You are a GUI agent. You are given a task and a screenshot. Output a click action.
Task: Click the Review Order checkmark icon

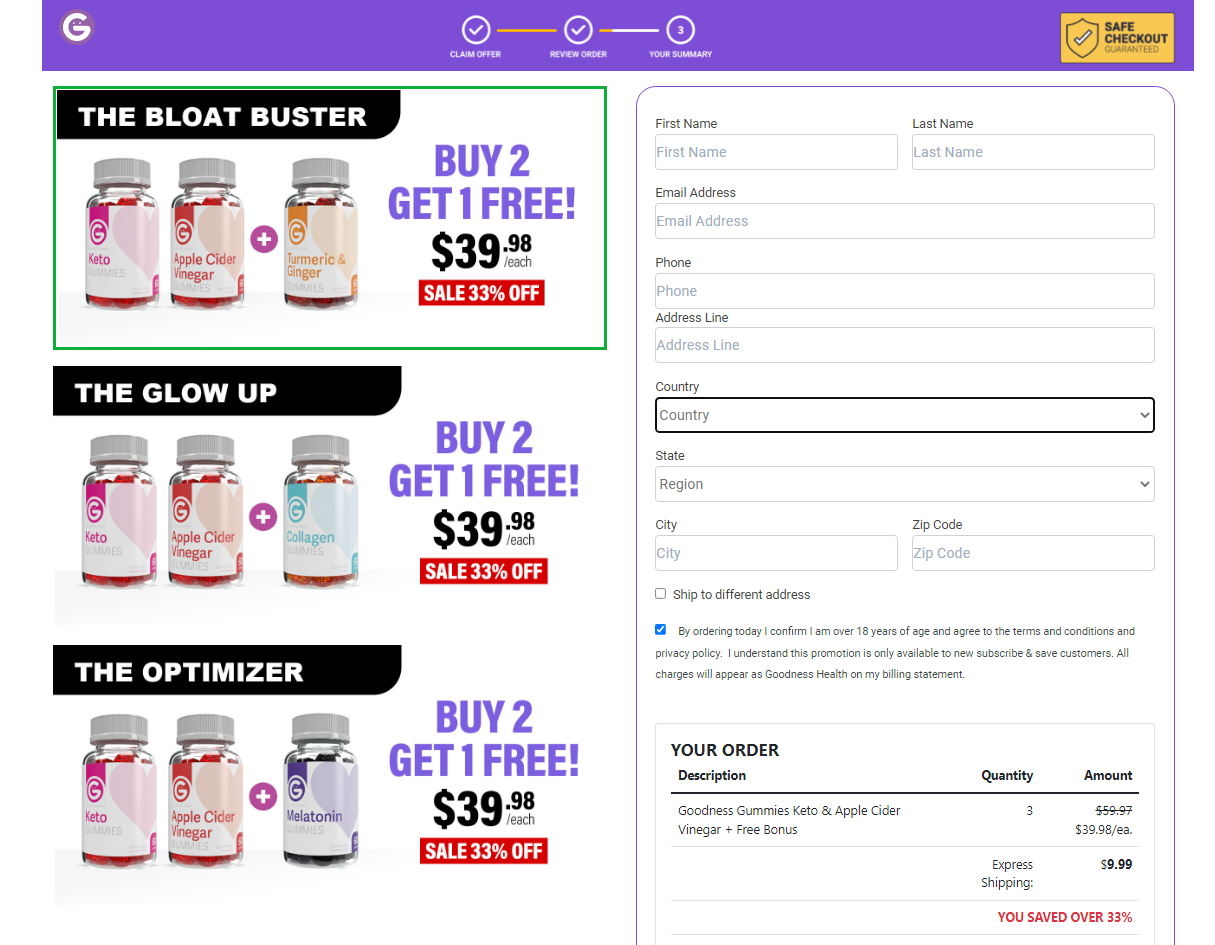click(x=578, y=31)
